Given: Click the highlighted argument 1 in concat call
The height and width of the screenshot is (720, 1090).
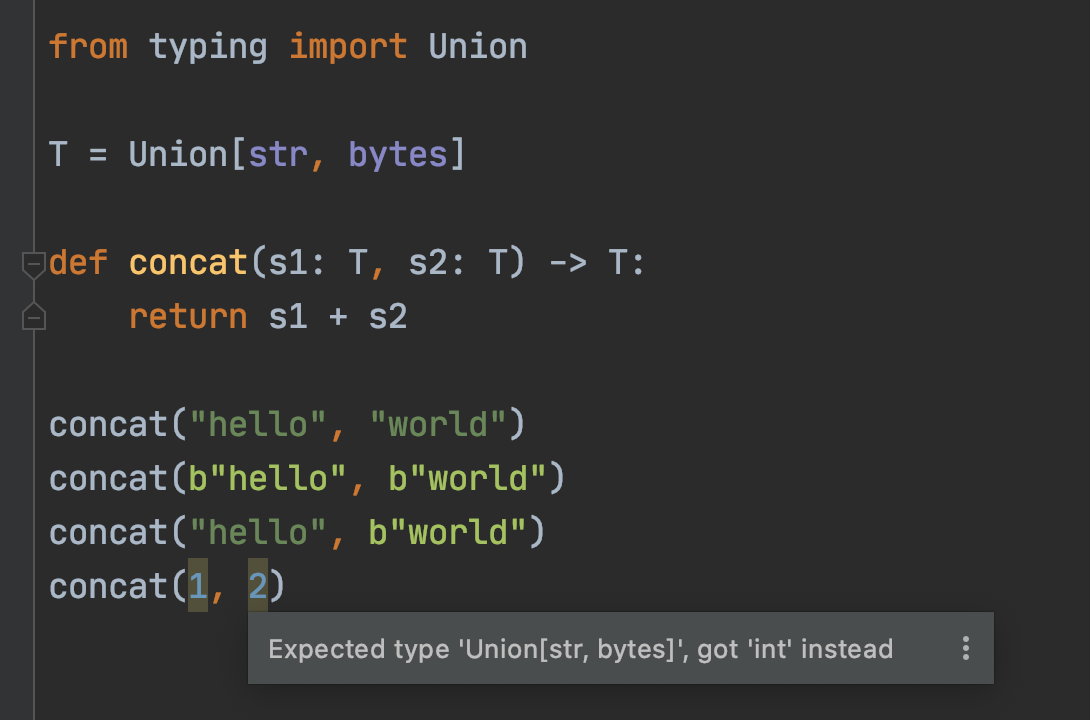Looking at the screenshot, I should pos(198,586).
